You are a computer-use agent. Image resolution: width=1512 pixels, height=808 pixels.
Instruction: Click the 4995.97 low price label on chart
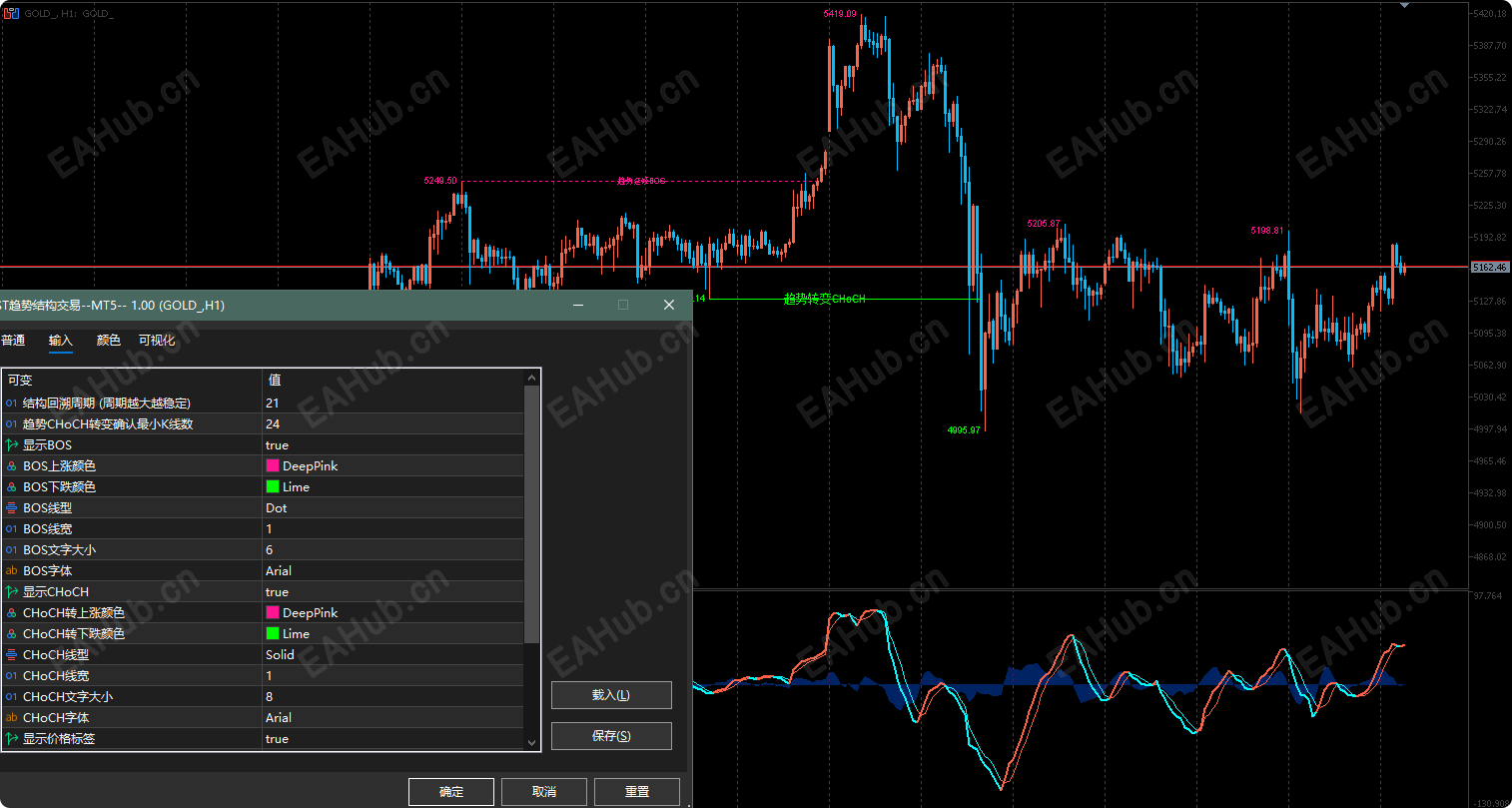pos(964,430)
